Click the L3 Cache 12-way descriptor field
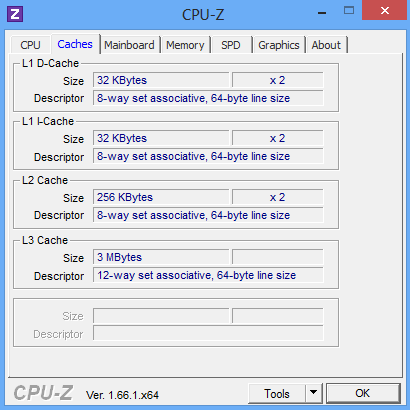Image resolution: width=410 pixels, height=410 pixels. tap(208, 275)
